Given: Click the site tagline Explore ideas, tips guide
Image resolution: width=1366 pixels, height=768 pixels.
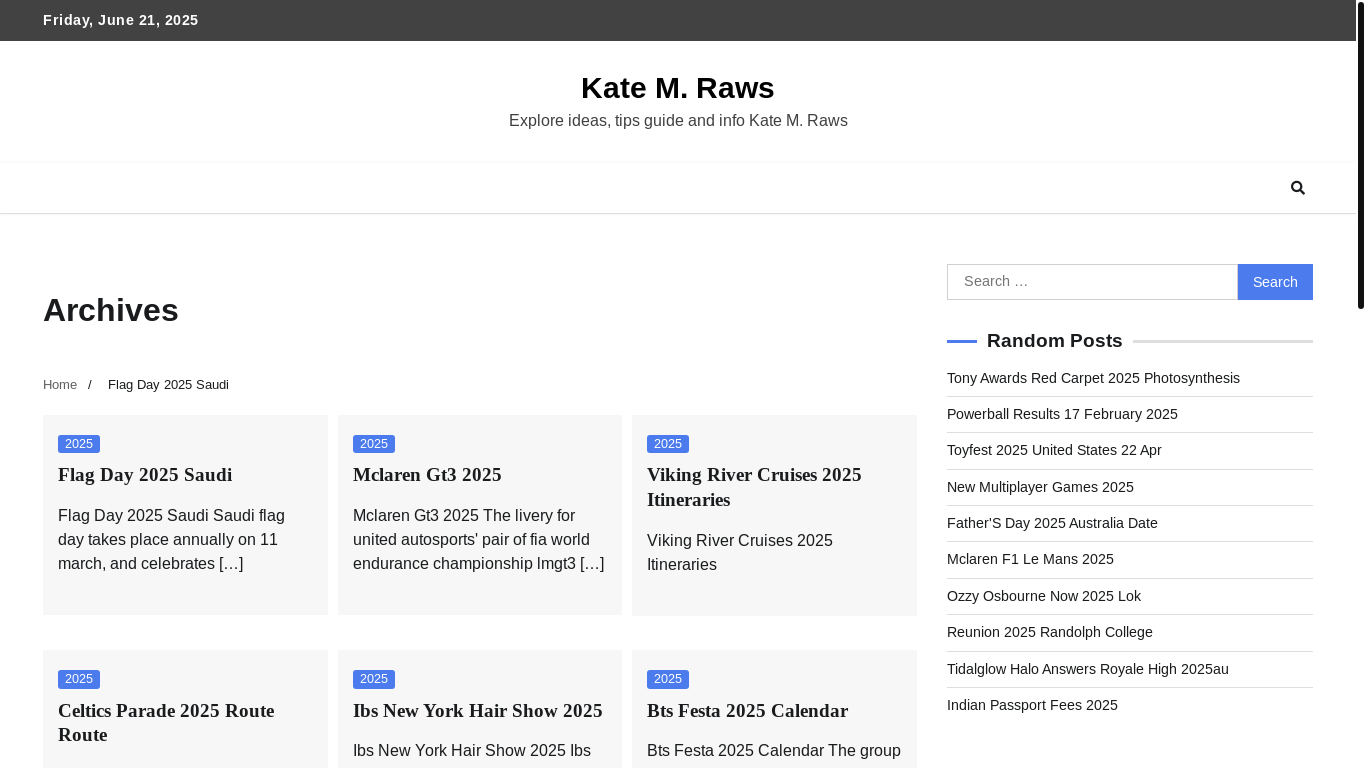Looking at the screenshot, I should click(678, 121).
